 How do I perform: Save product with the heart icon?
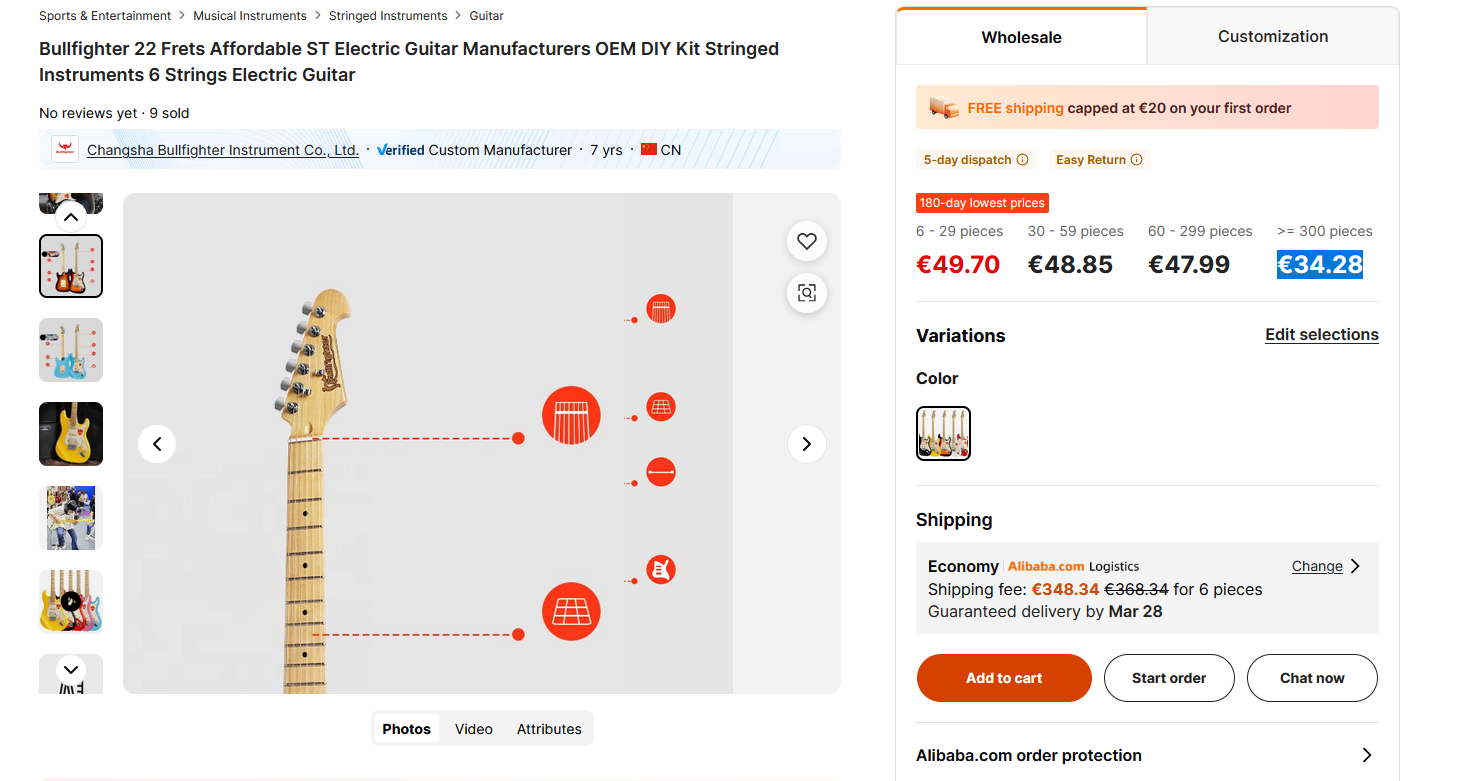[807, 241]
